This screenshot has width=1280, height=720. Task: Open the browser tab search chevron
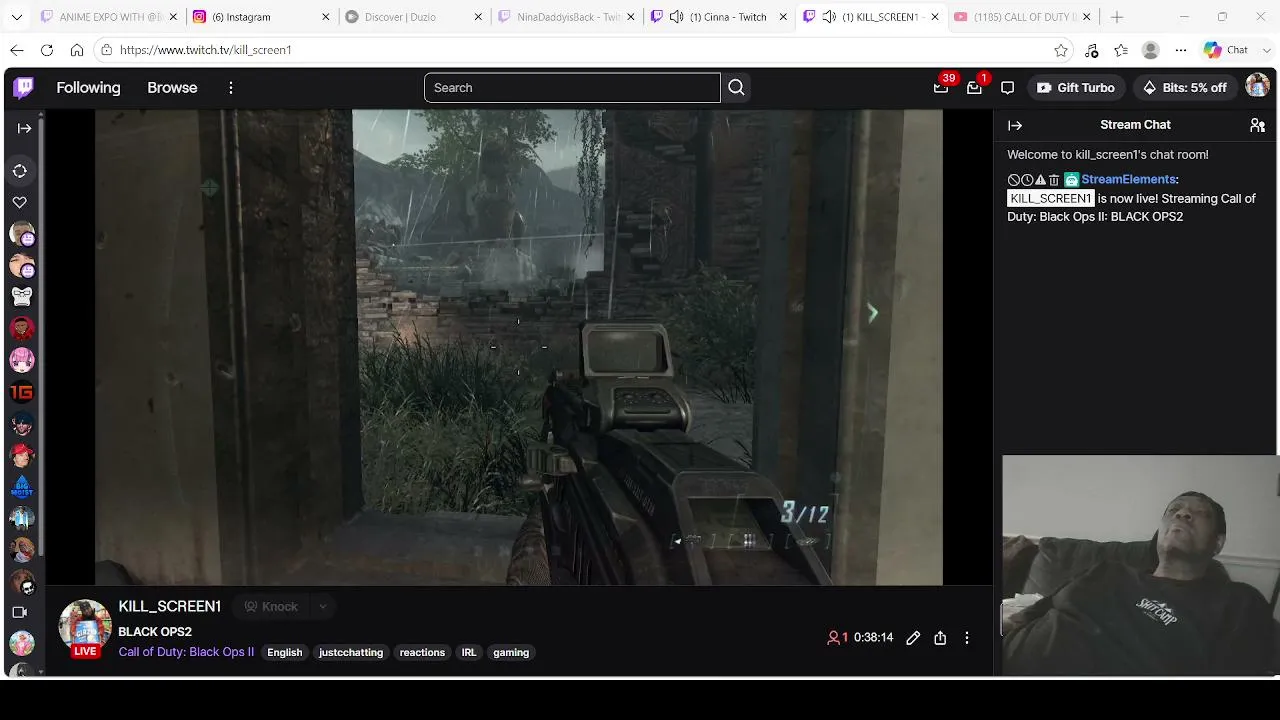(x=16, y=17)
